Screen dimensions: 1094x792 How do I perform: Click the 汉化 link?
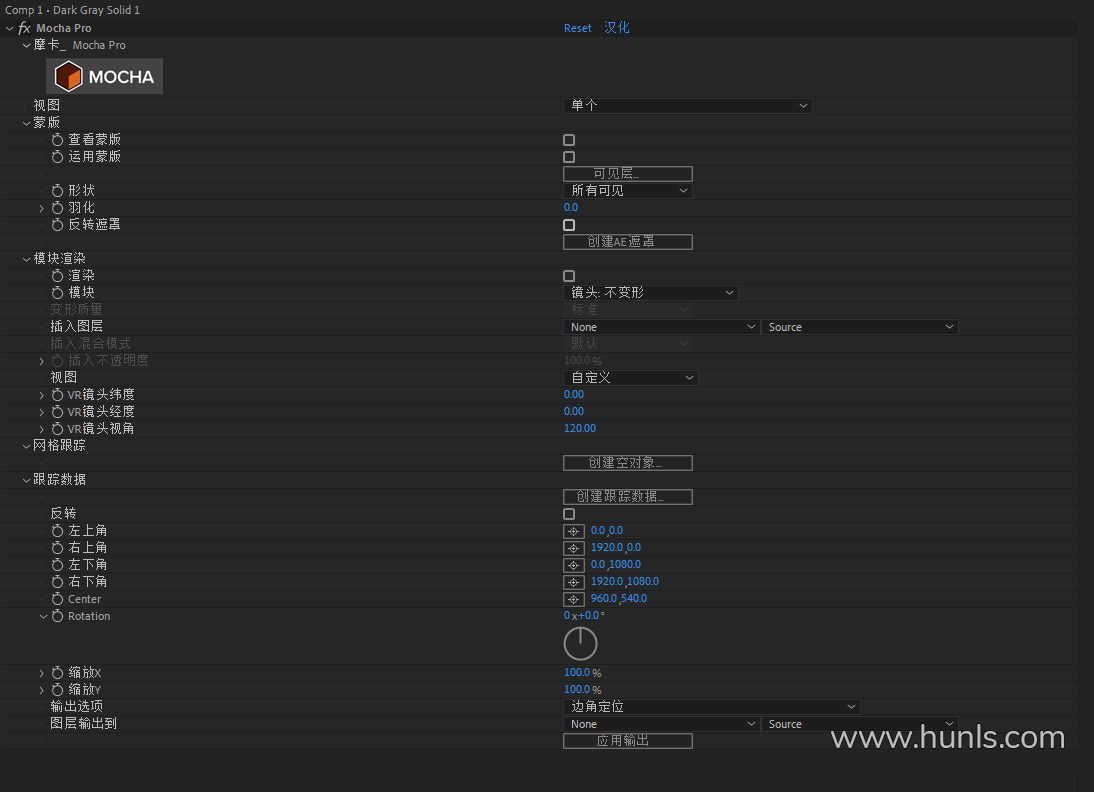point(617,27)
